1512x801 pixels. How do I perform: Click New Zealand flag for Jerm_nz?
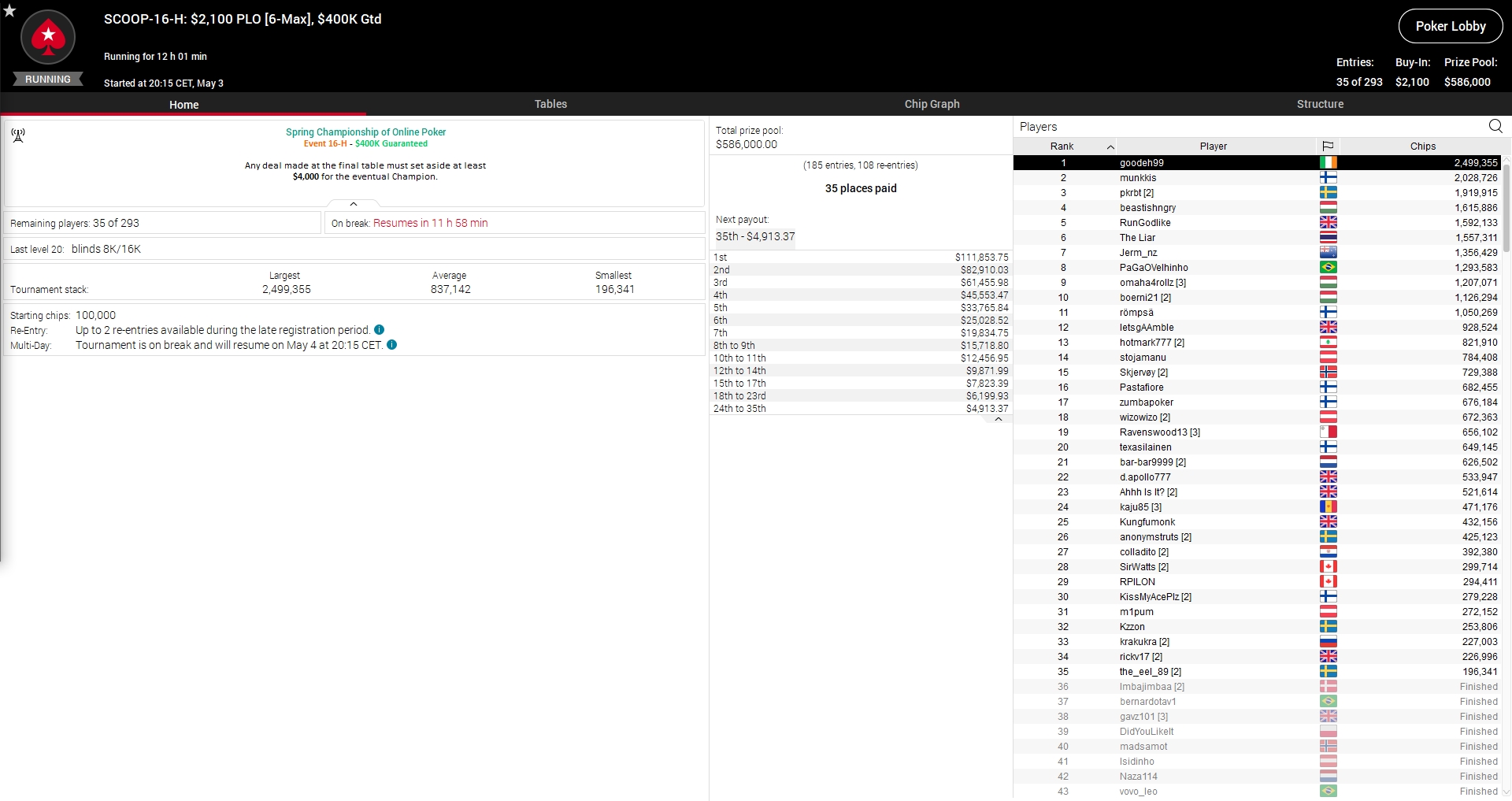point(1329,253)
